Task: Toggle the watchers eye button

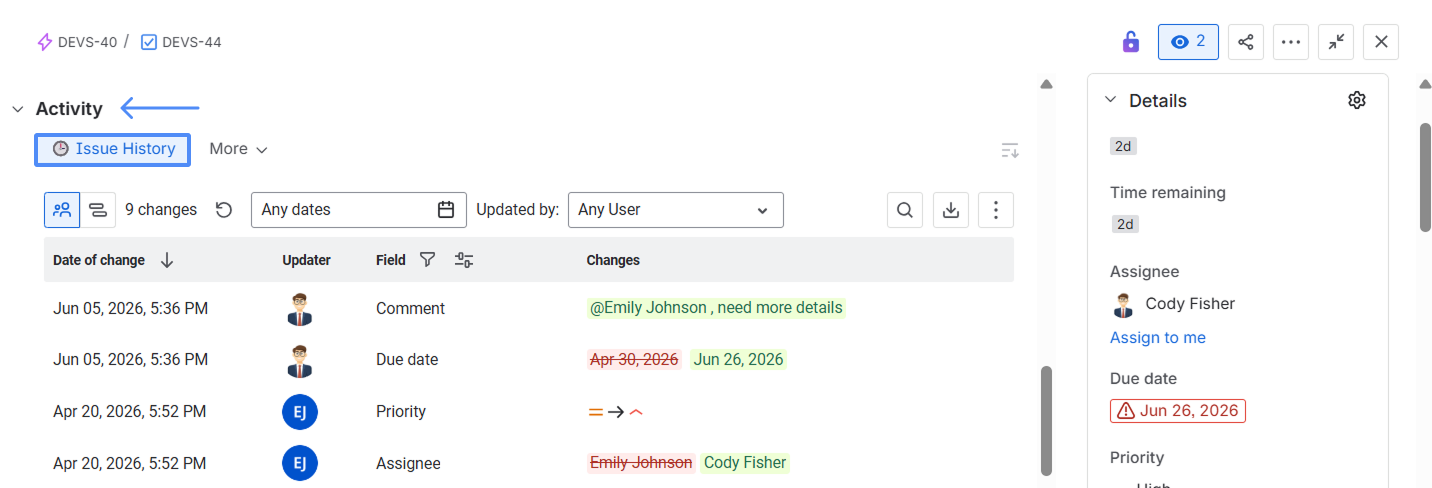Action: pos(1188,42)
